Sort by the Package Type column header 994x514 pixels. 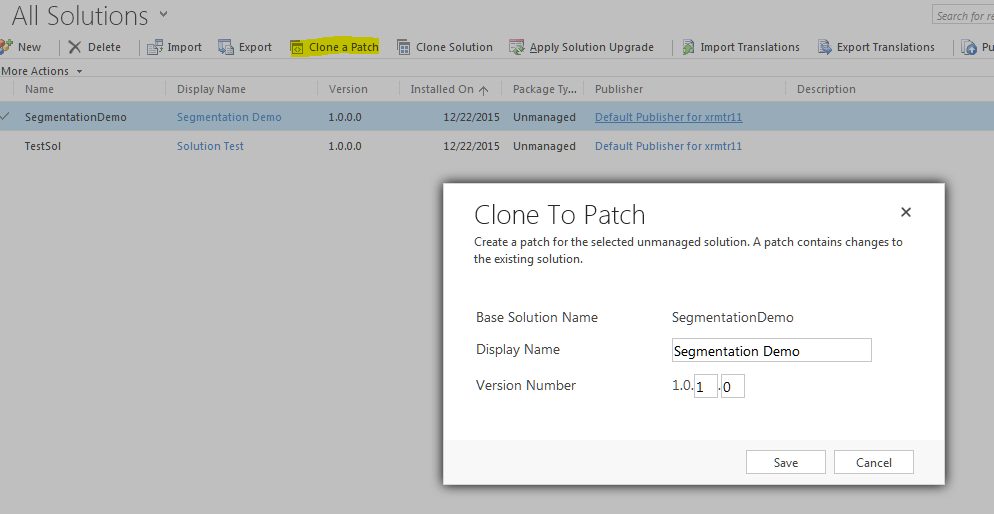[x=543, y=89]
